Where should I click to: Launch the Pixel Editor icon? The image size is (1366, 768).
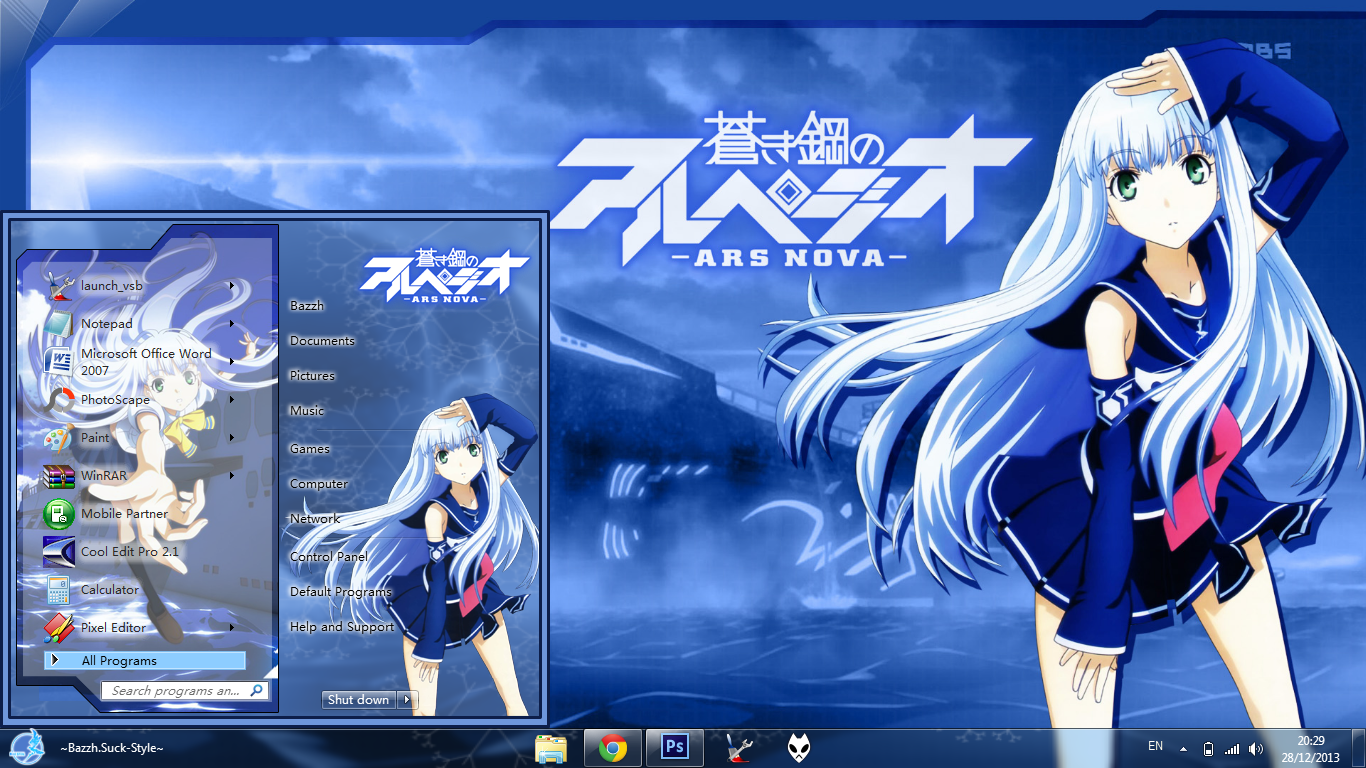tap(59, 628)
